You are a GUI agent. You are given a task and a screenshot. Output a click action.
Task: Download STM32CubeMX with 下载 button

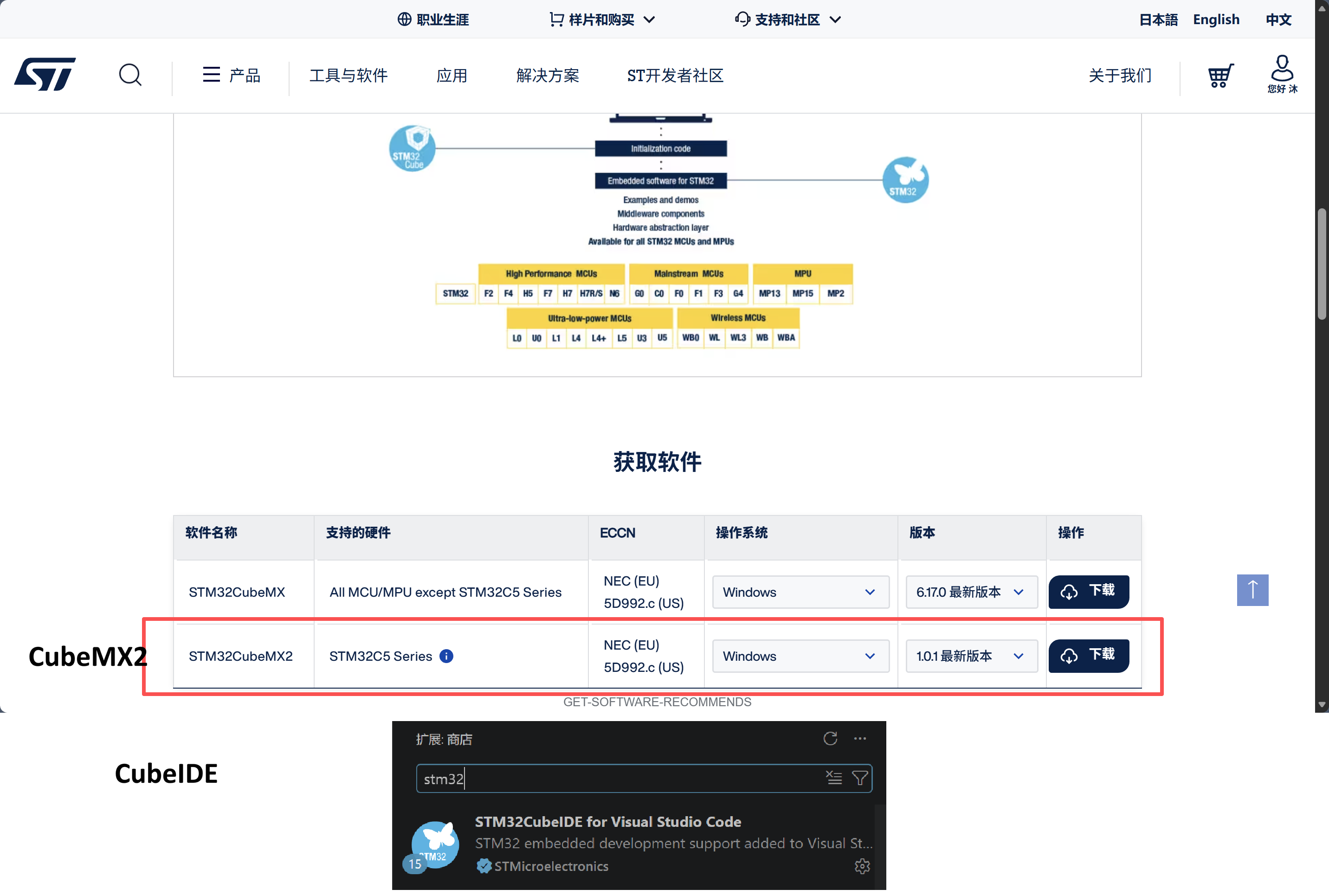[1089, 592]
